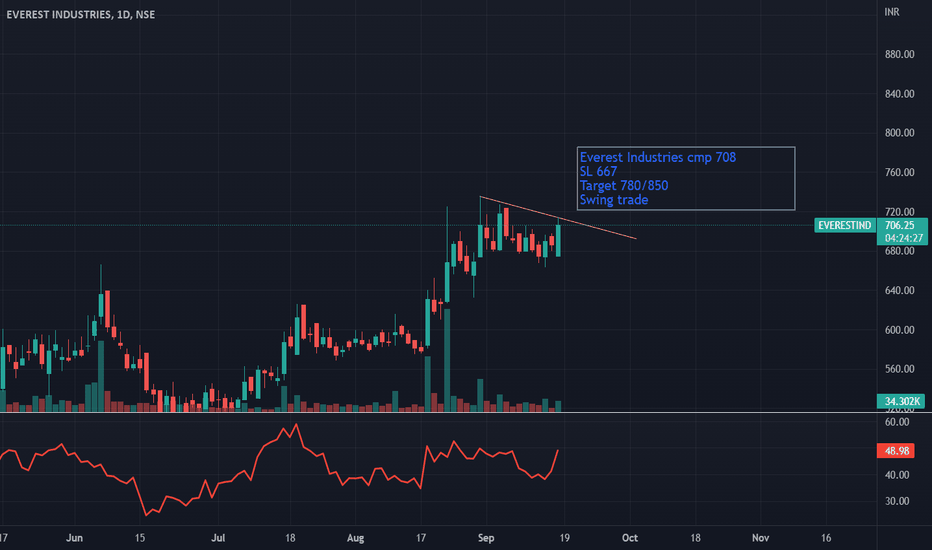Click the 840.00 price axis label
Viewport: 932px width, 550px height.
[899, 94]
